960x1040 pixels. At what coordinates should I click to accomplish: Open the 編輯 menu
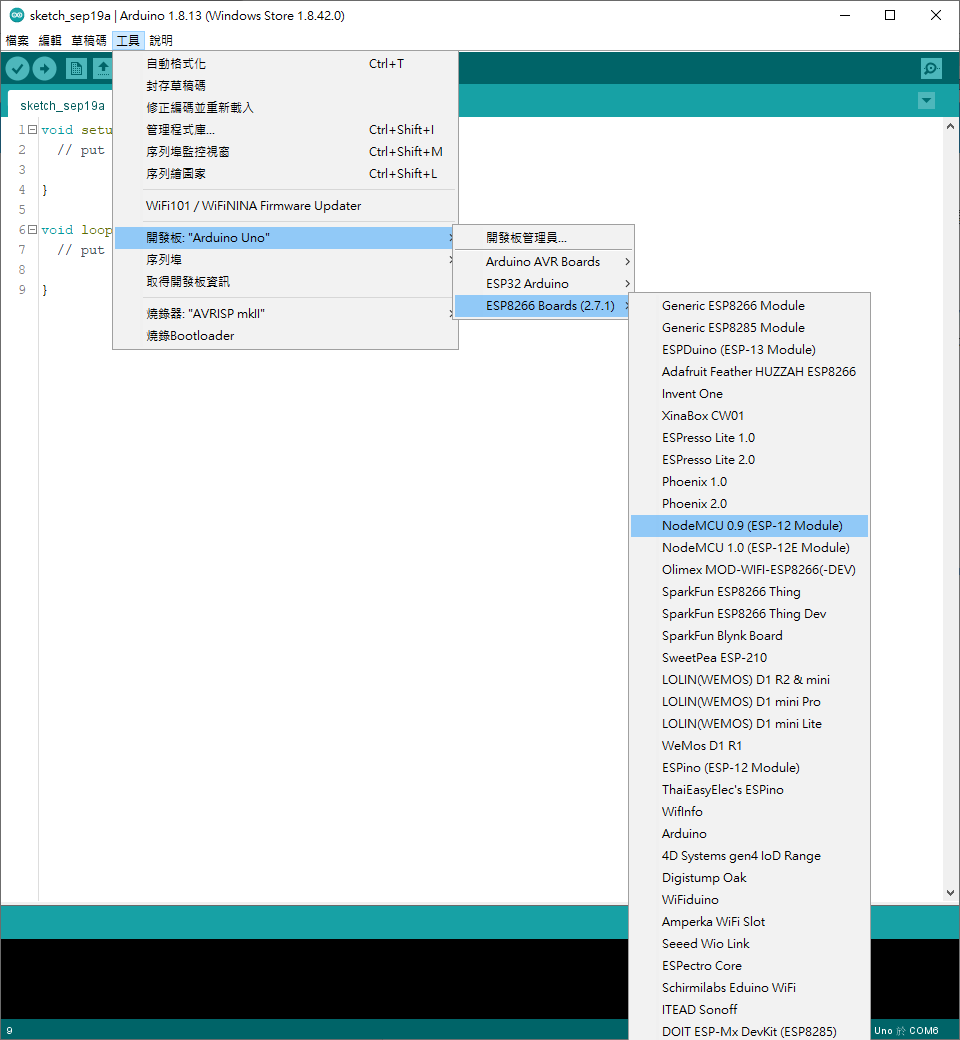pos(50,40)
